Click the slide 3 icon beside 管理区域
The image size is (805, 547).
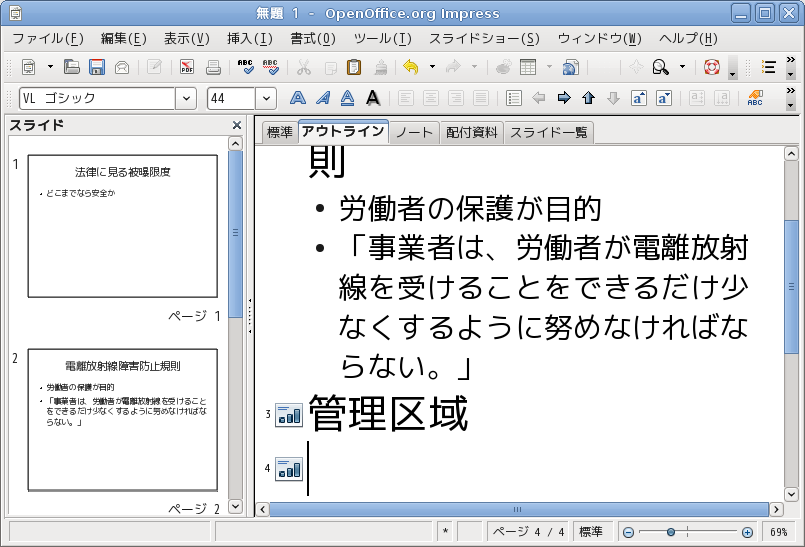(289, 415)
